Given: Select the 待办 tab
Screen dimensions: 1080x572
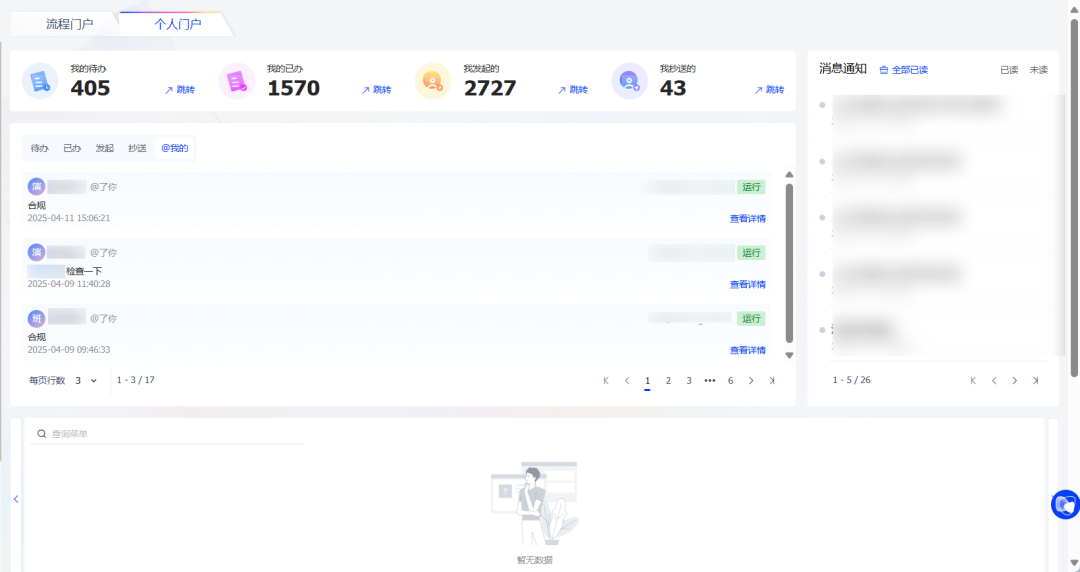Looking at the screenshot, I should pos(39,148).
